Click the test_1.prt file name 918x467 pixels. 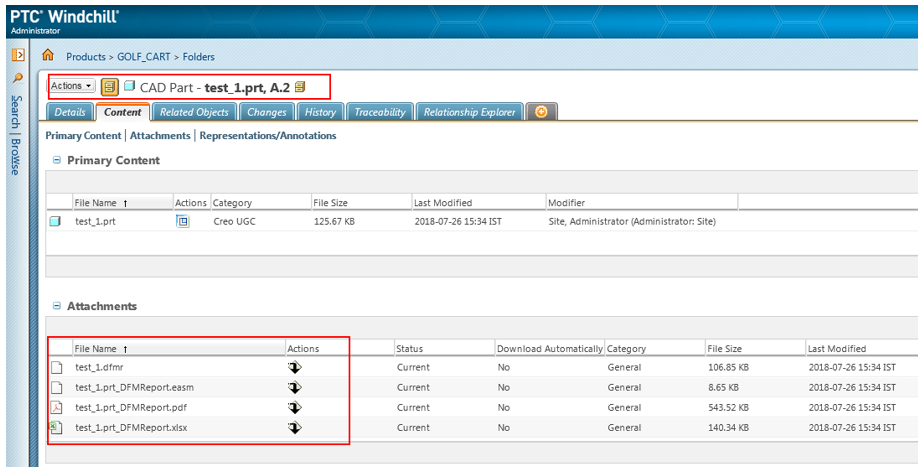pos(95,221)
